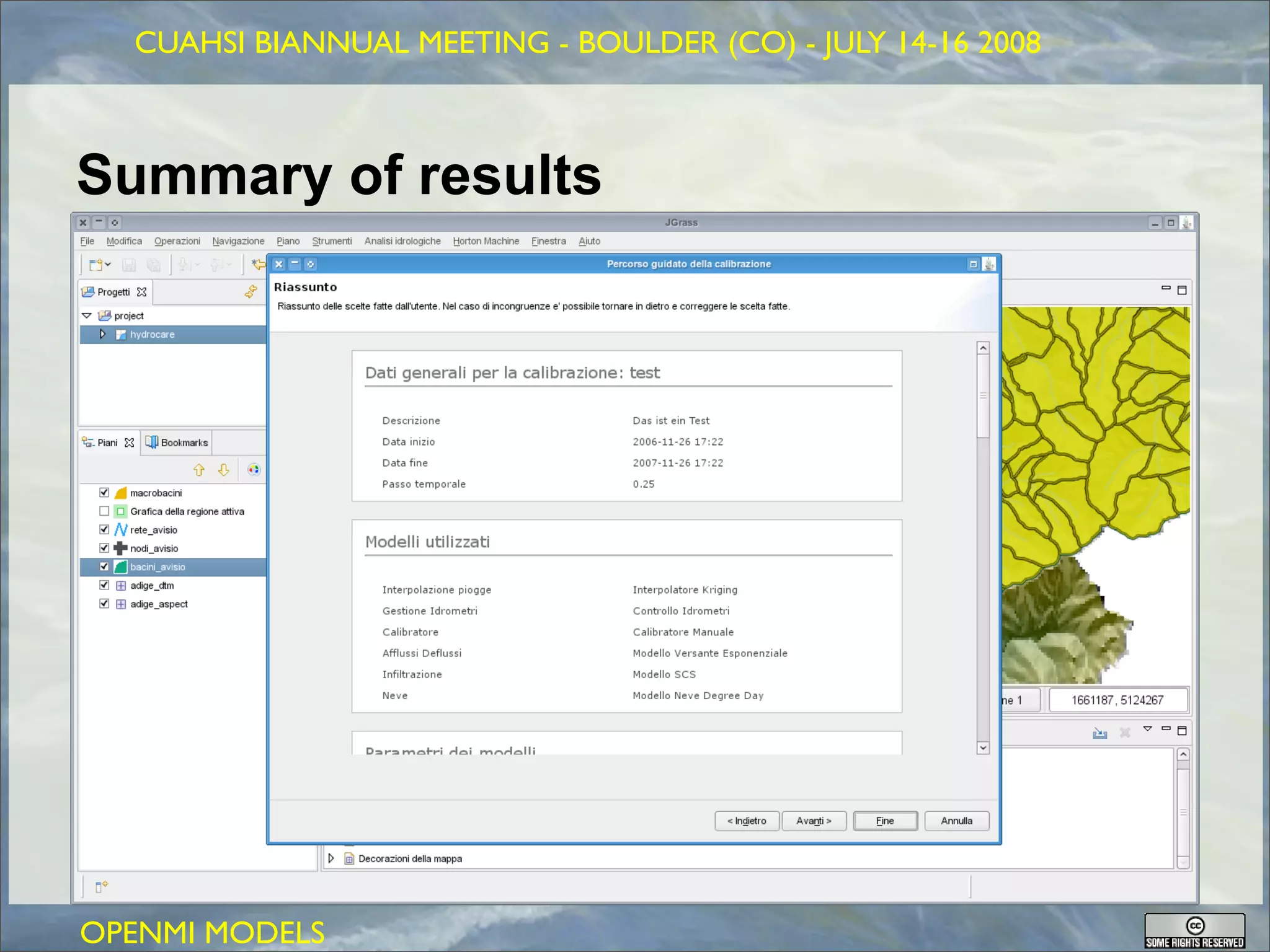Move layer down with yellow down arrow
This screenshot has width=1270, height=952.
point(224,470)
